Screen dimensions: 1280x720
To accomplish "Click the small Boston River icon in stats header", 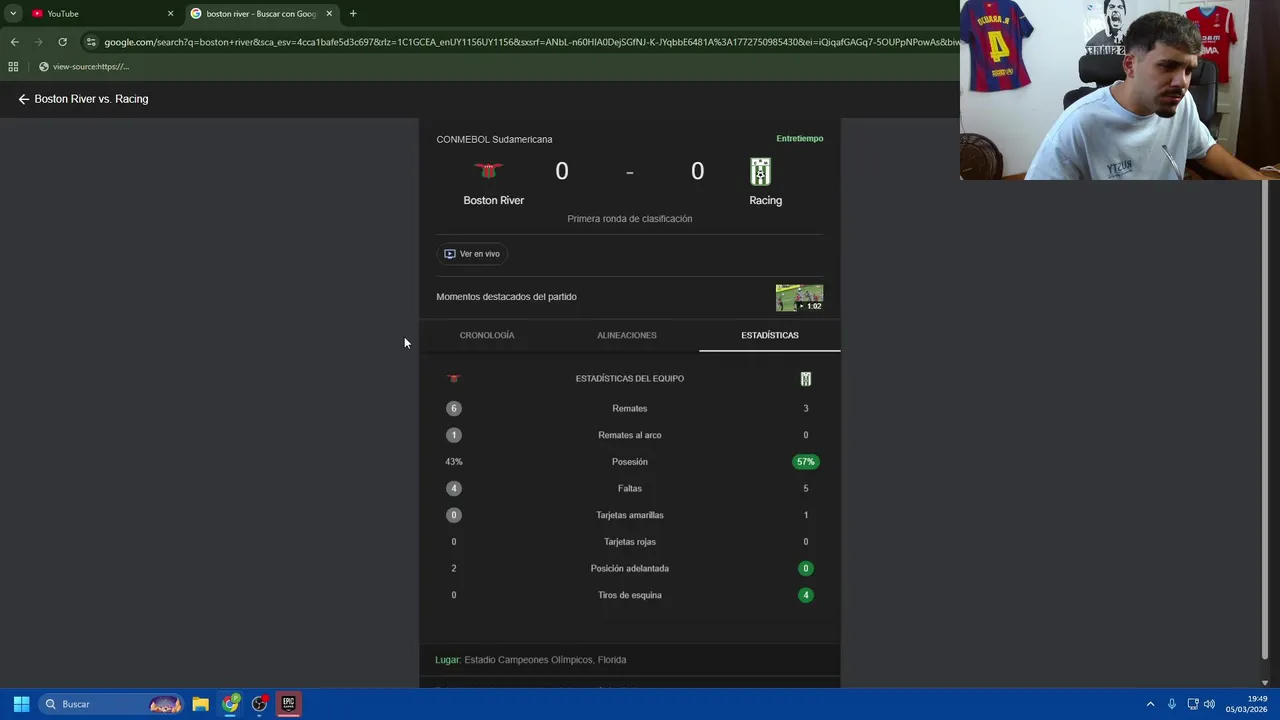I will click(x=454, y=379).
